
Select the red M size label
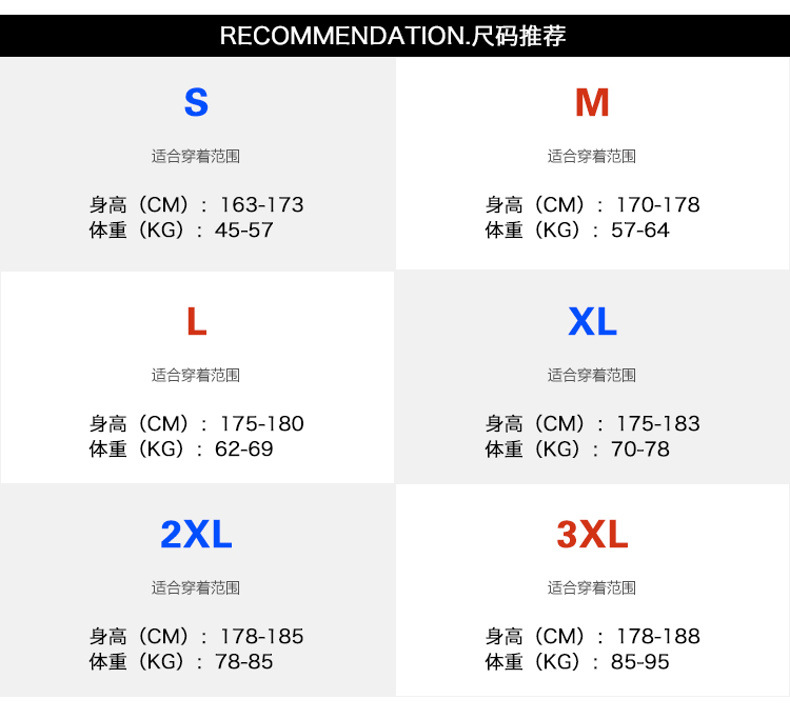592,103
